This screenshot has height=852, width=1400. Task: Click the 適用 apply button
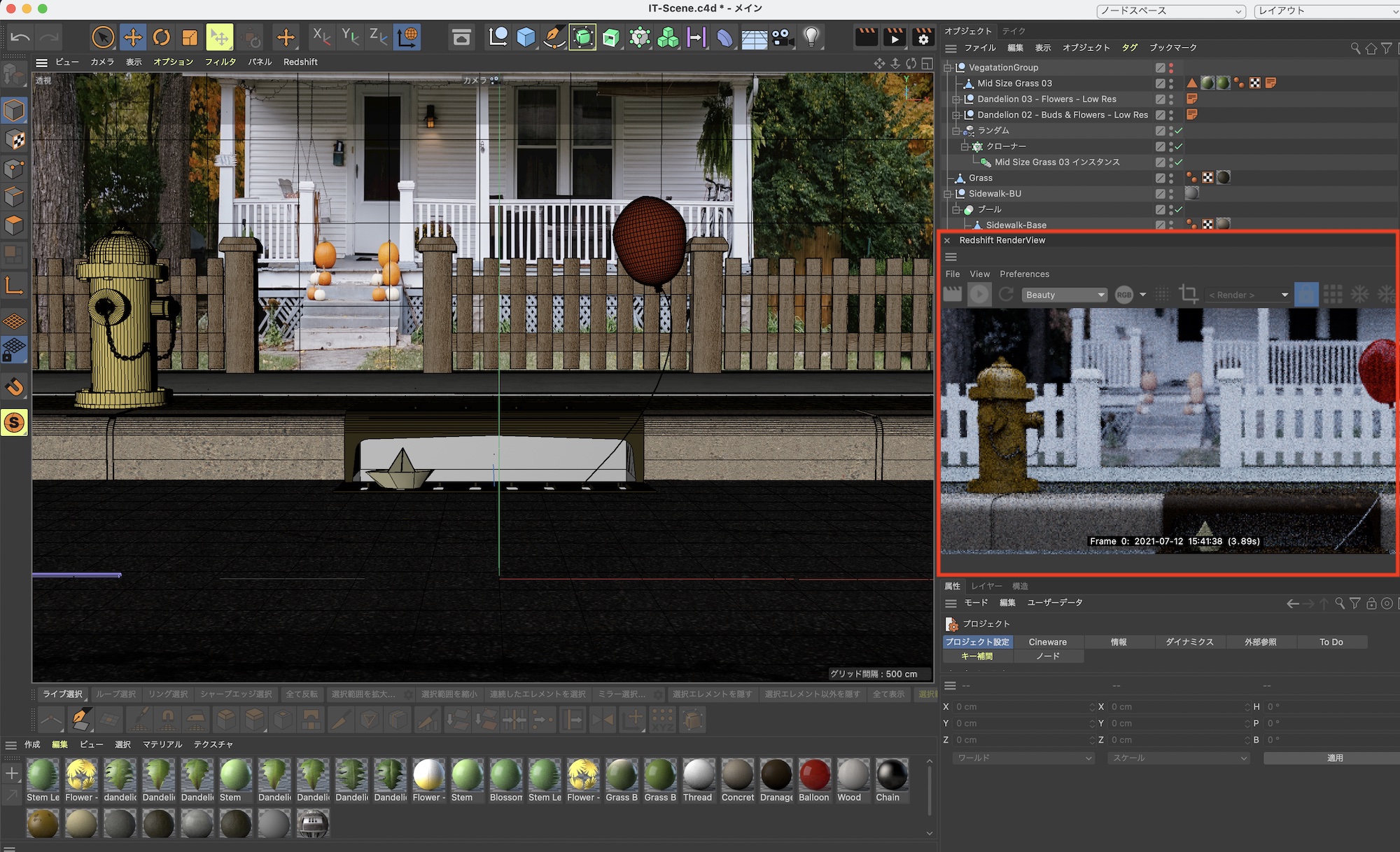1334,758
